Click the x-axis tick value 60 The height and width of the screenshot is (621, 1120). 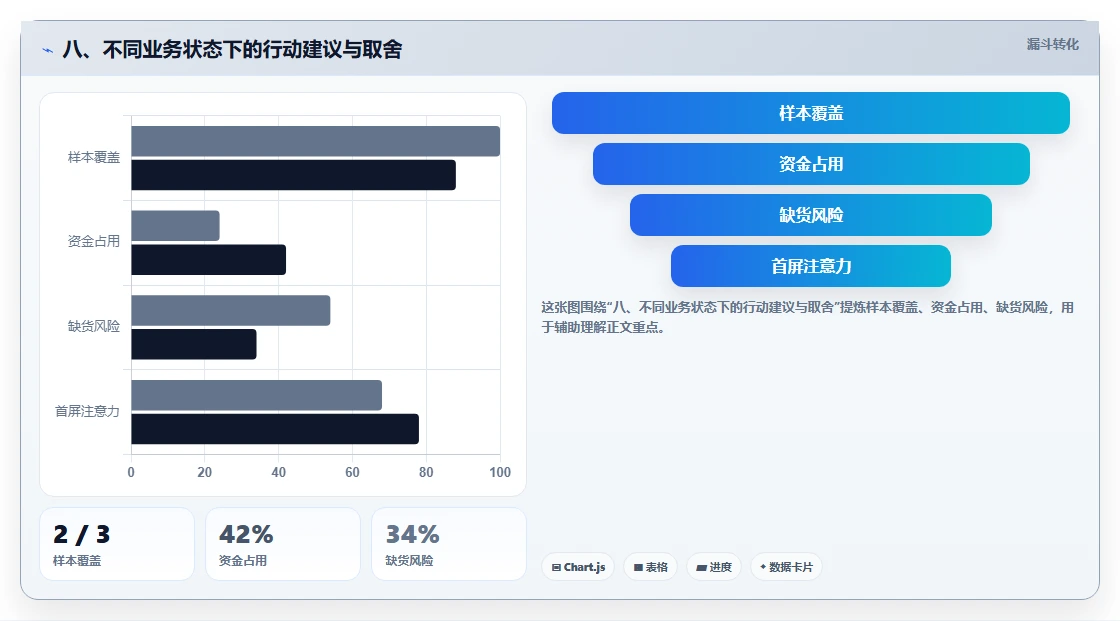tap(352, 472)
